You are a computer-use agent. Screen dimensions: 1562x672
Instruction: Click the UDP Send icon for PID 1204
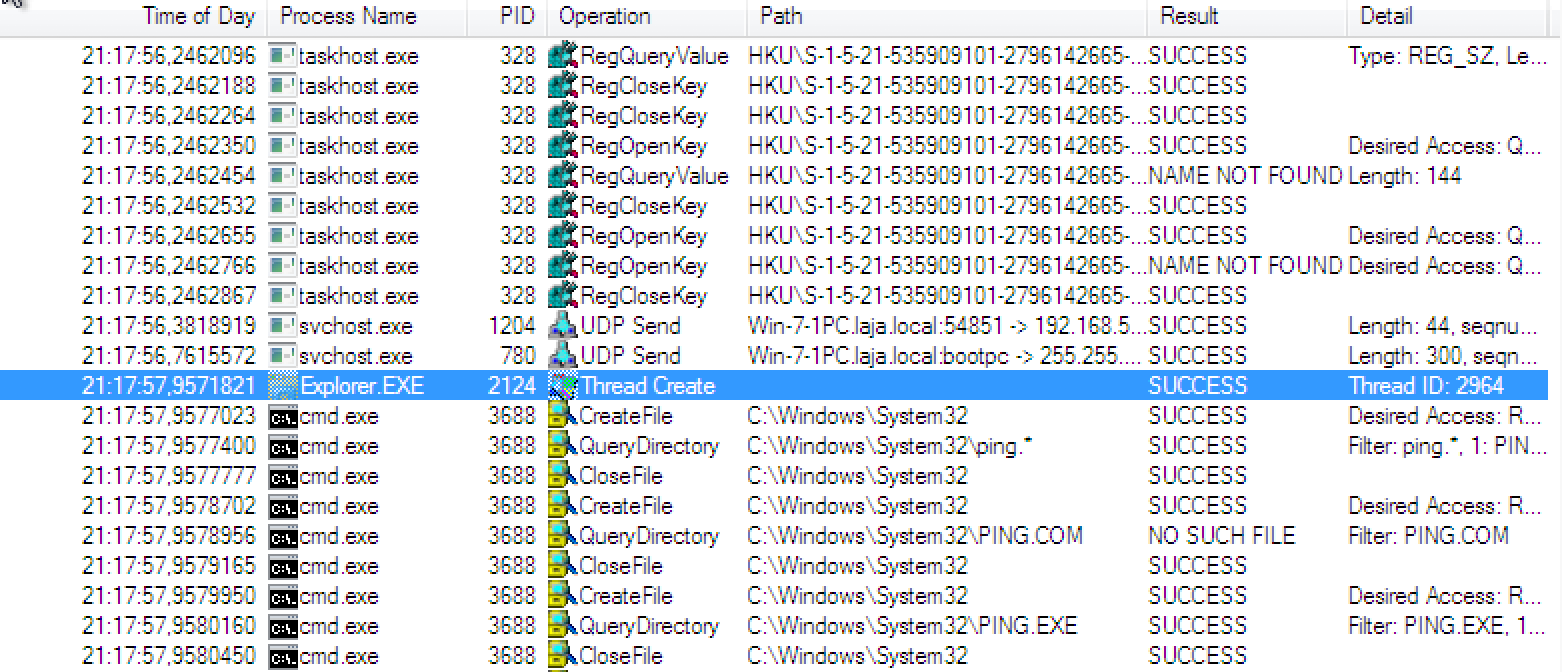[564, 326]
